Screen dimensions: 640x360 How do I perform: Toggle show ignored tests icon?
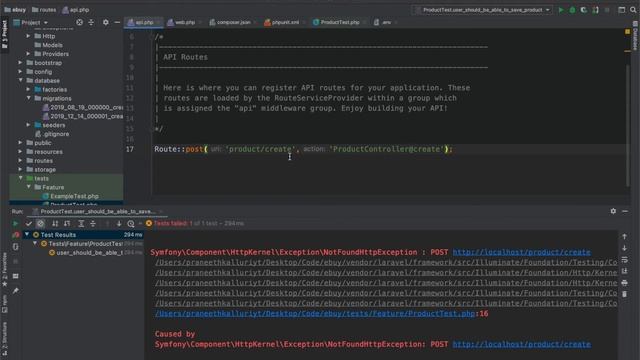pyautogui.click(x=40, y=223)
